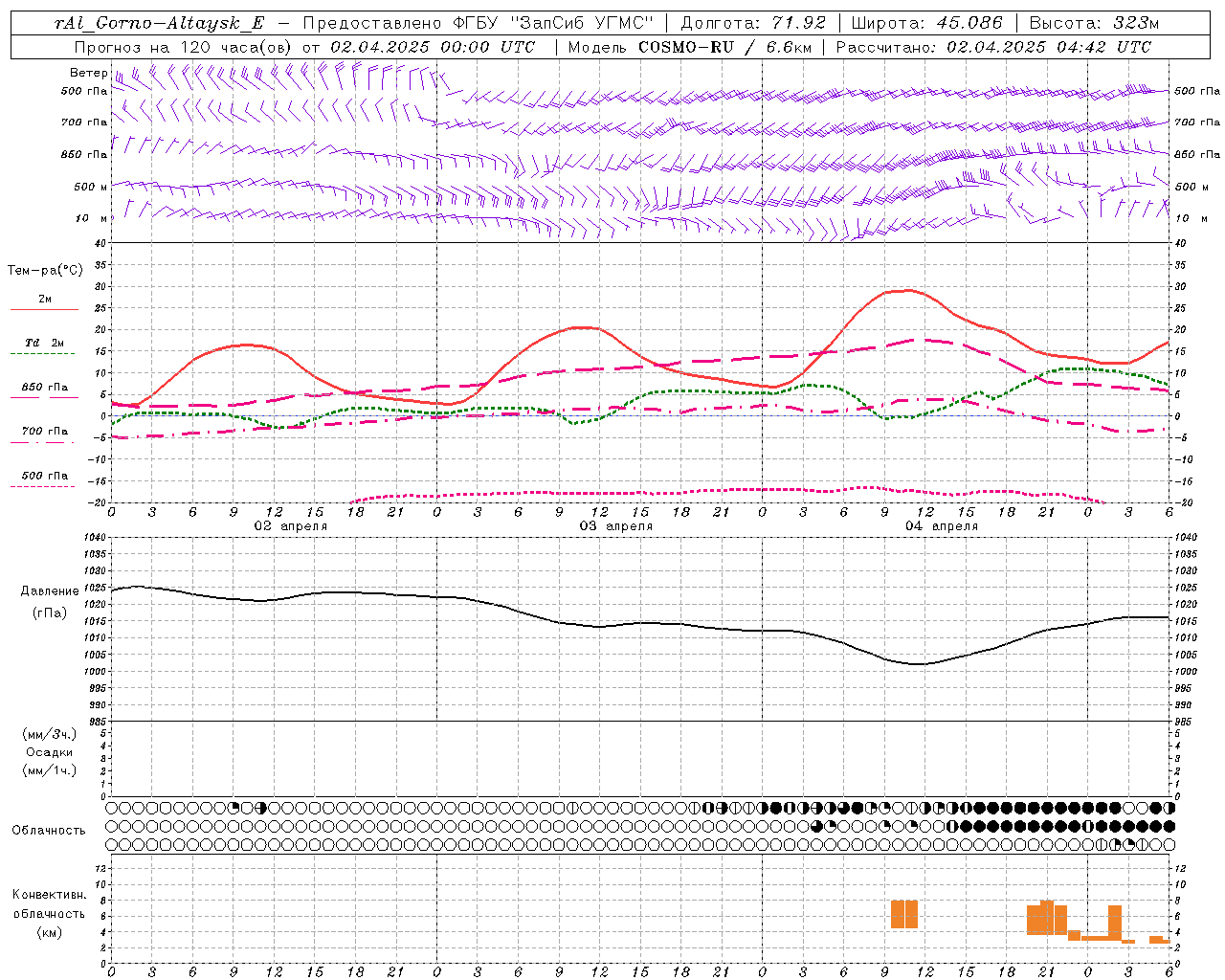Click the 700 гПа temperature legend line sample

pyautogui.click(x=42, y=442)
